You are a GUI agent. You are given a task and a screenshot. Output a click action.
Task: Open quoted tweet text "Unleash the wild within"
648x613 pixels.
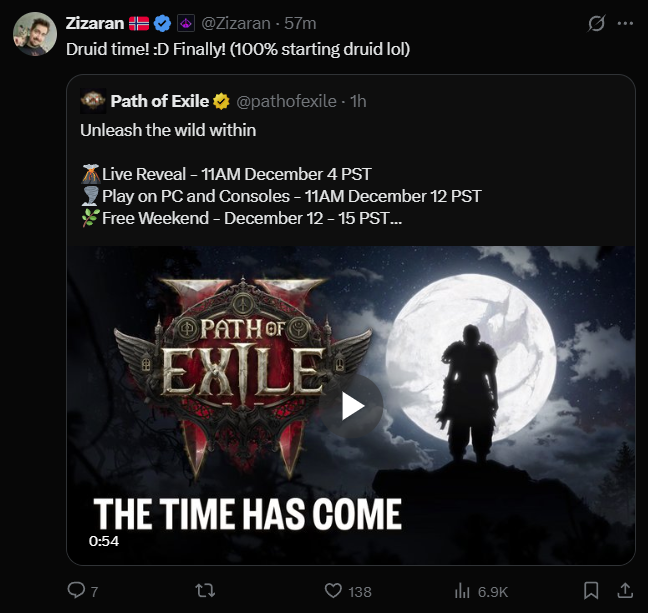[x=168, y=130]
